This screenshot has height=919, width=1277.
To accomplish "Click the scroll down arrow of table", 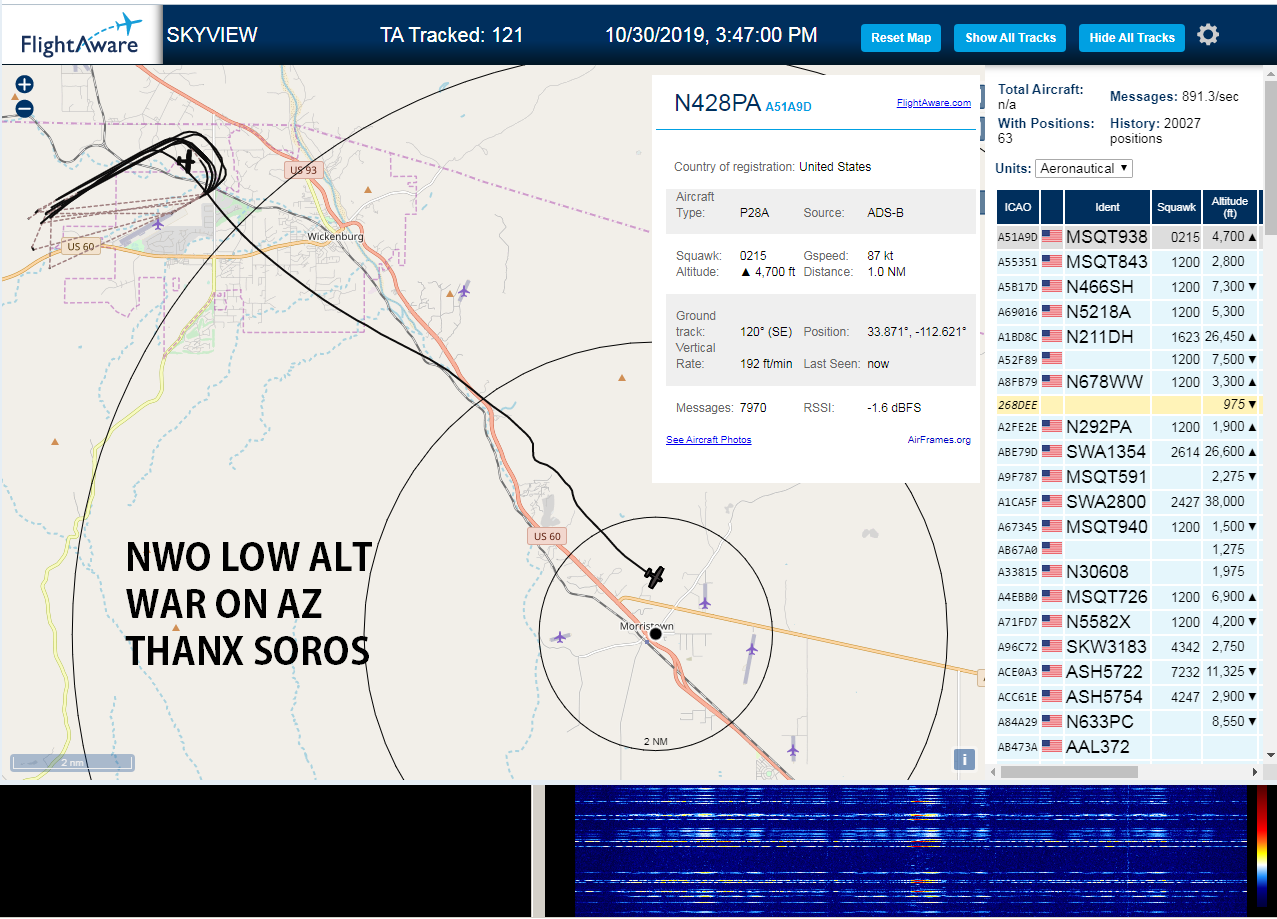I will point(1271,756).
